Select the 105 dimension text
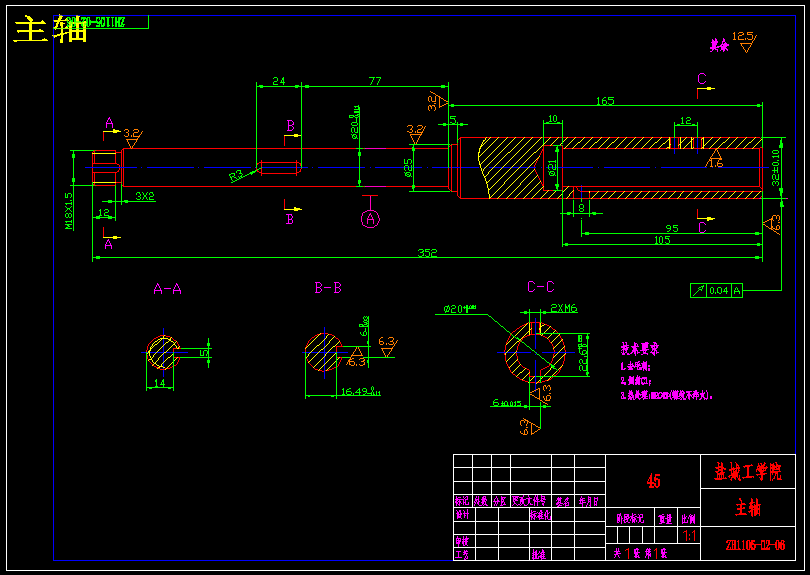The width and height of the screenshot is (810, 575). click(662, 240)
